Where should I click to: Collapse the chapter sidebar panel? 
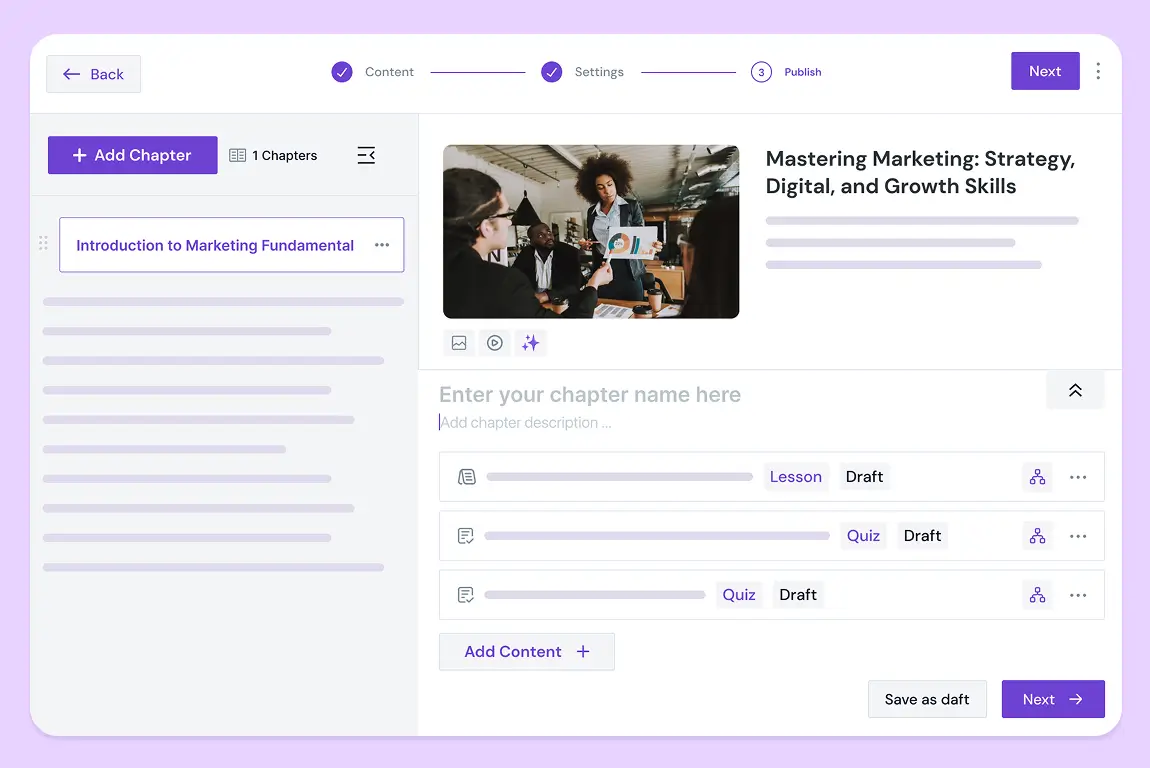(x=366, y=156)
